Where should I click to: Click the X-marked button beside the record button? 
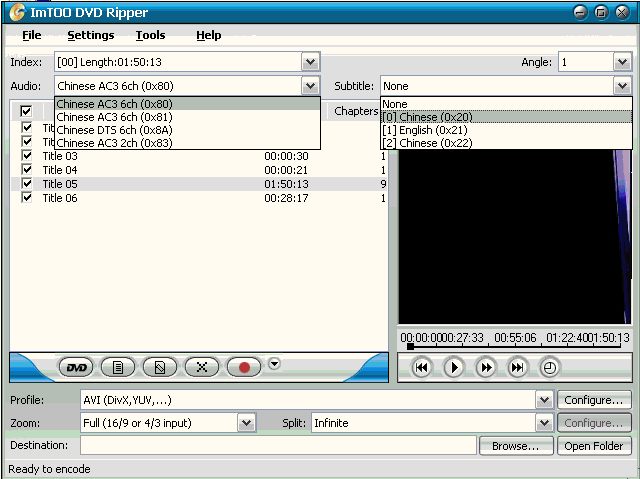tap(201, 367)
